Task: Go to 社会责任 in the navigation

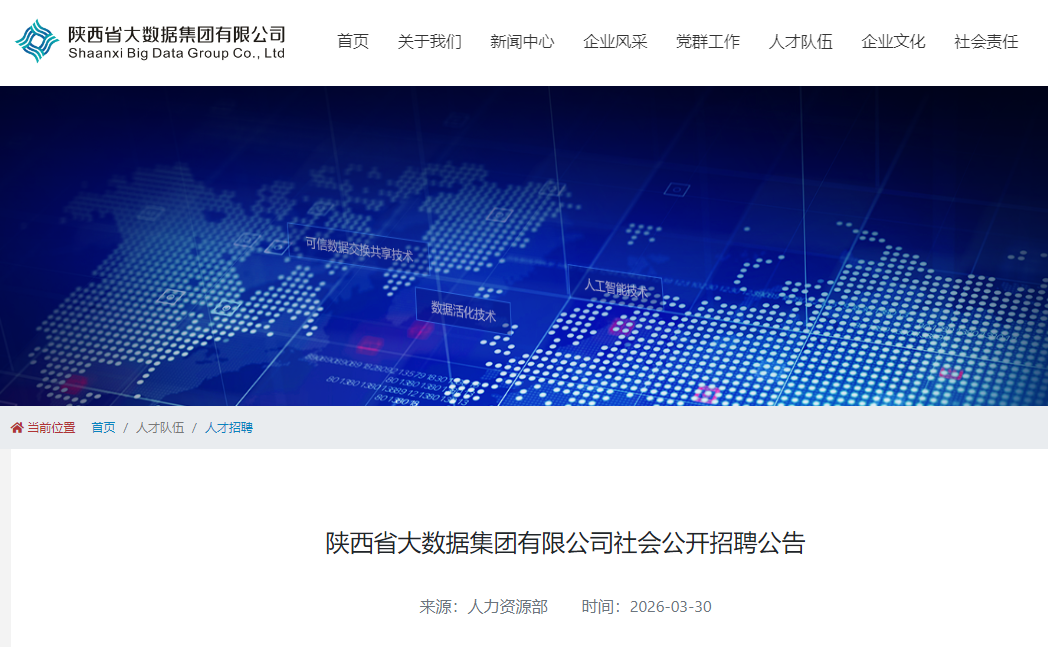Action: 987,41
